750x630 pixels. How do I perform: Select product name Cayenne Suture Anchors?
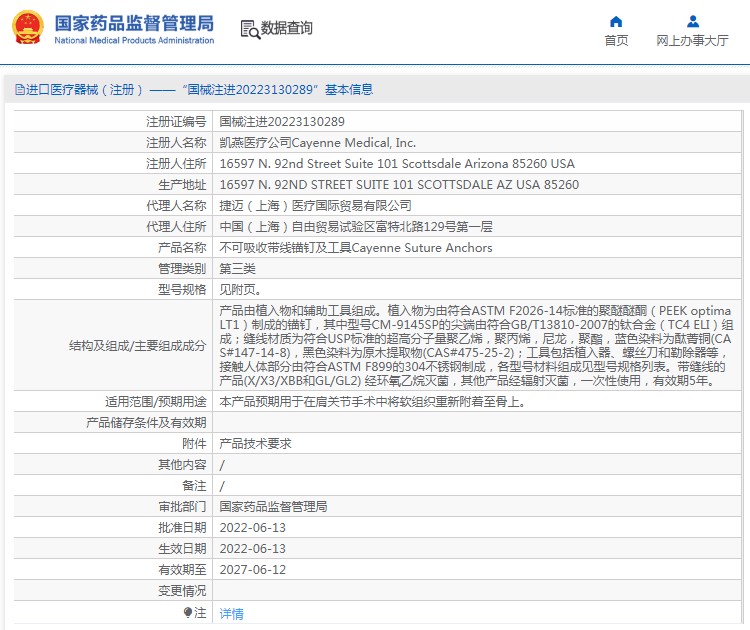(x=356, y=248)
